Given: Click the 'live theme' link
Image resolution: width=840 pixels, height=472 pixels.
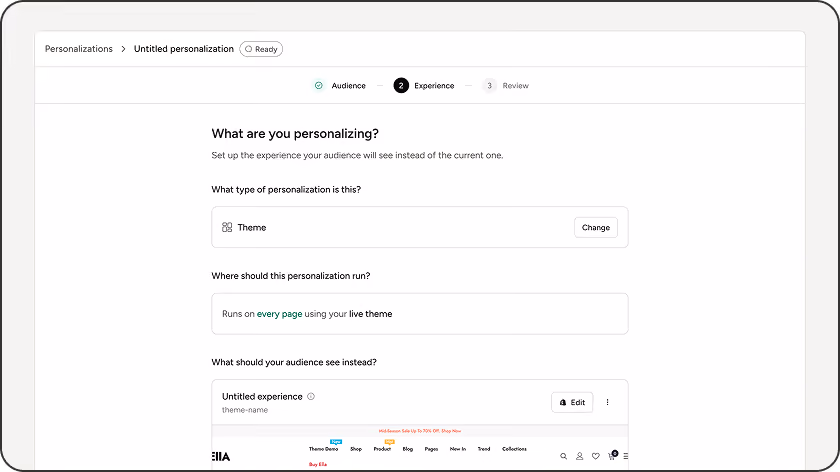Looking at the screenshot, I should [x=371, y=314].
